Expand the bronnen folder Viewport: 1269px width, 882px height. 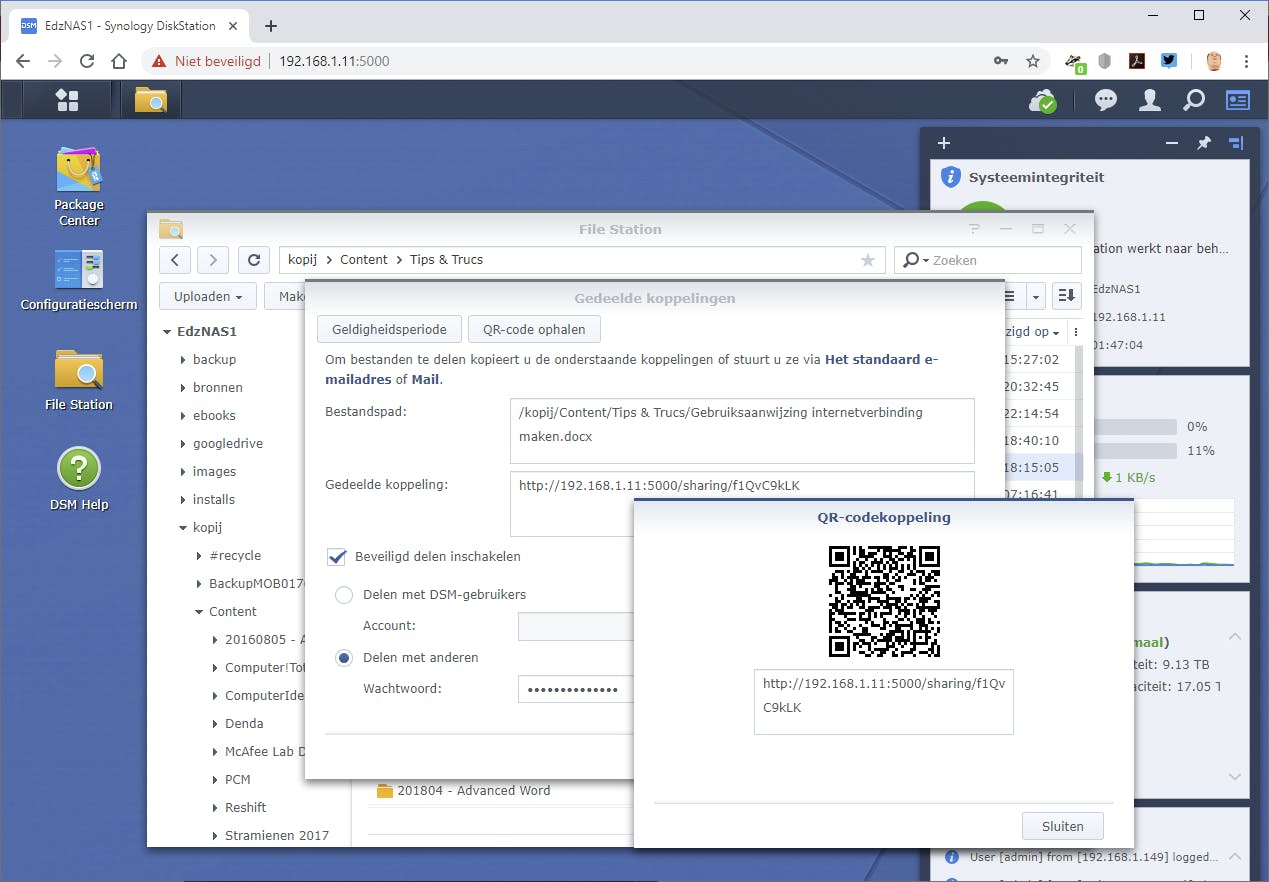(183, 388)
